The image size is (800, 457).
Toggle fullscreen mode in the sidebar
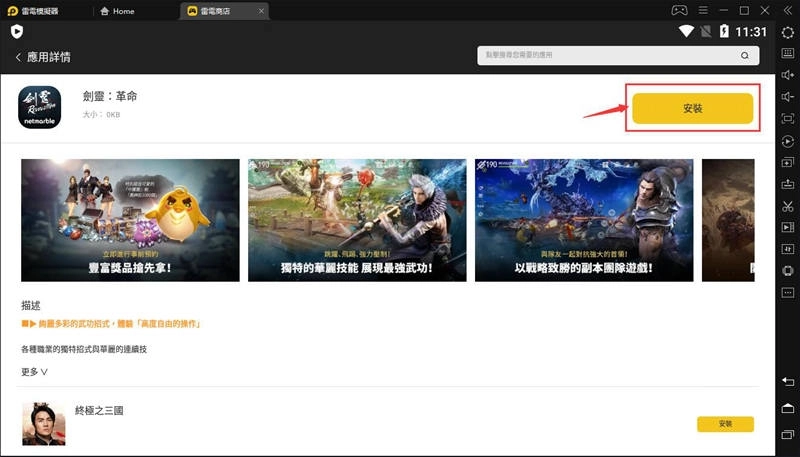tap(788, 119)
